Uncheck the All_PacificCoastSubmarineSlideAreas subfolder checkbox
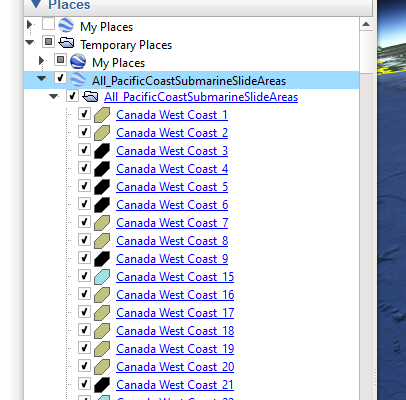406x400 pixels. (x=72, y=96)
